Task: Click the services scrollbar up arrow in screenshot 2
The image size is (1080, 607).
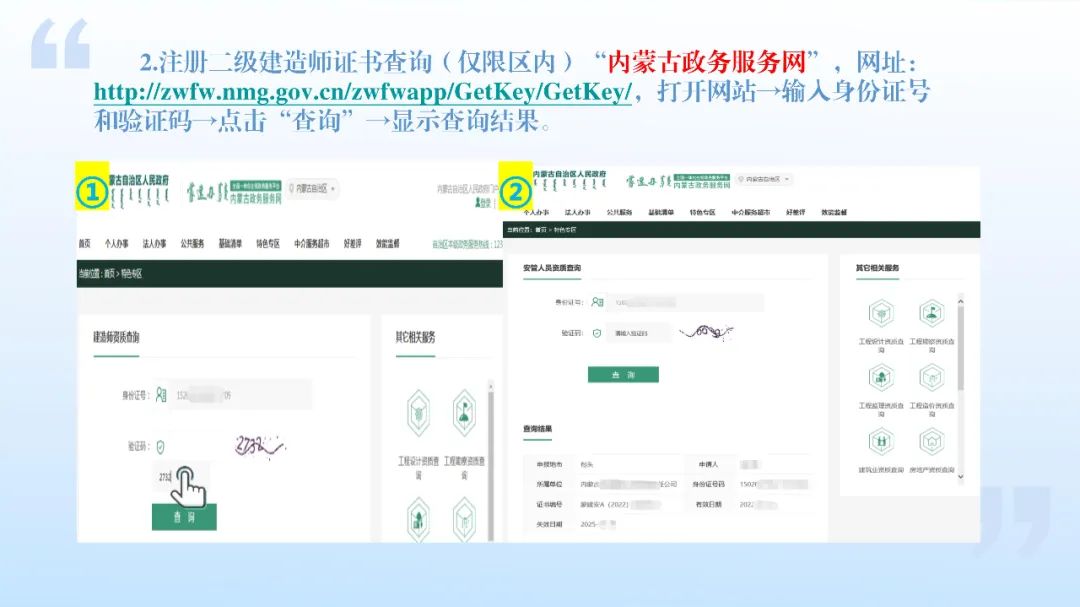Action: pyautogui.click(x=960, y=301)
